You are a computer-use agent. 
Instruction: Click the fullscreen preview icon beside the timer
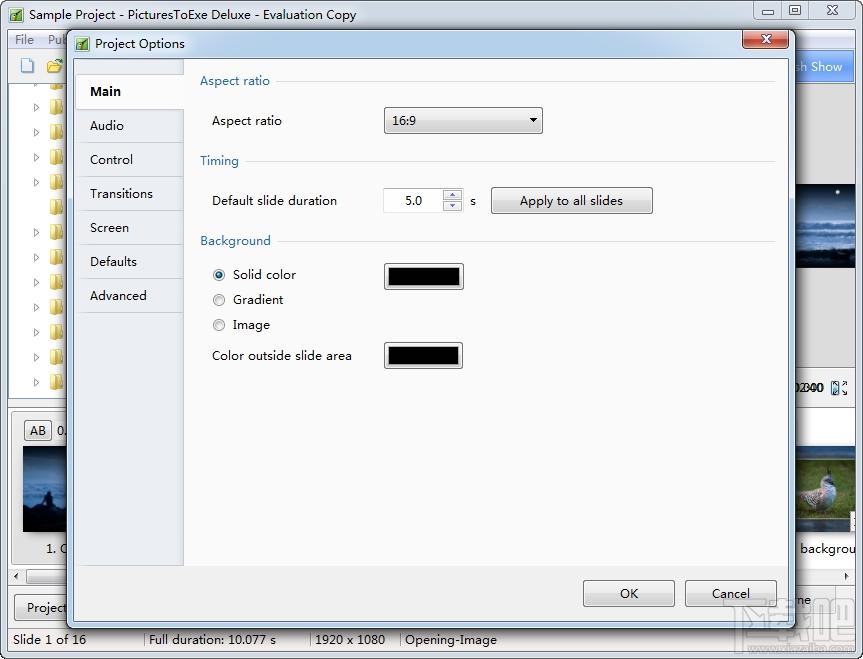tap(839, 388)
